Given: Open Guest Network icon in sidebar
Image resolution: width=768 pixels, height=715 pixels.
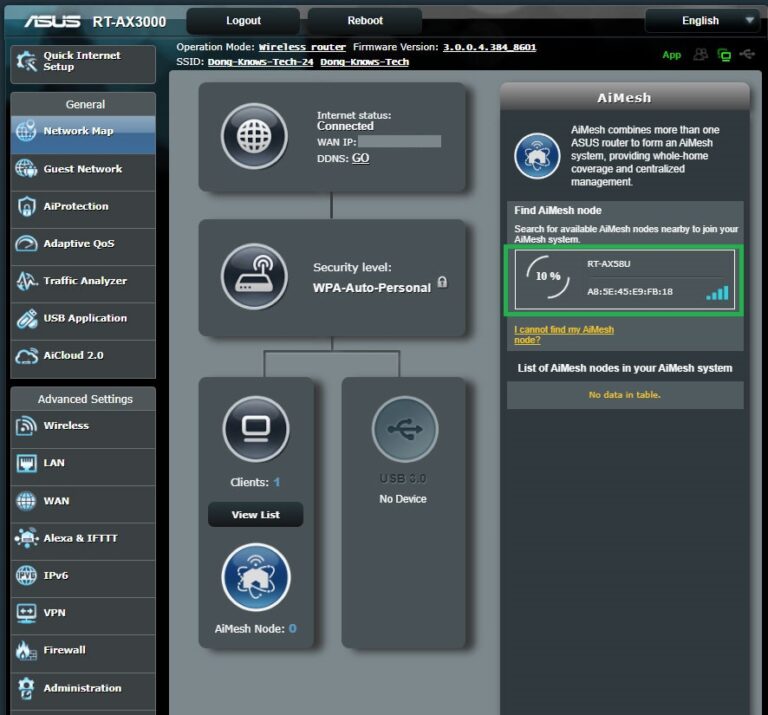Looking at the screenshot, I should pos(26,168).
